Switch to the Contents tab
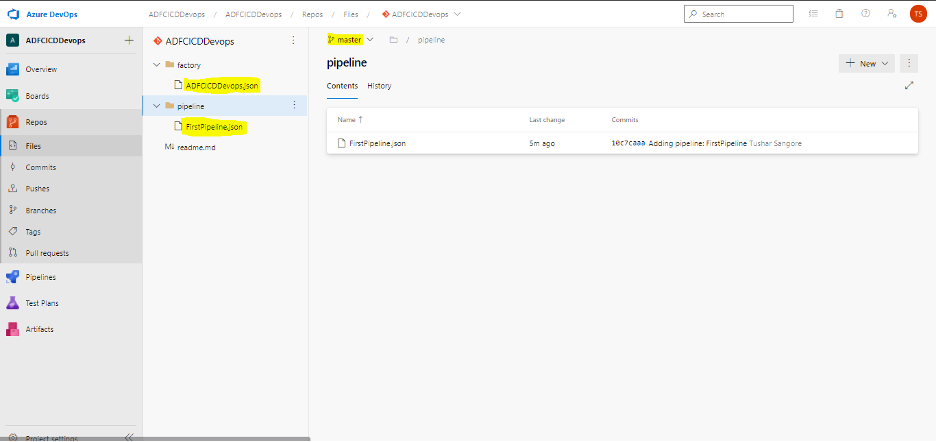The width and height of the screenshot is (936, 442). point(342,86)
